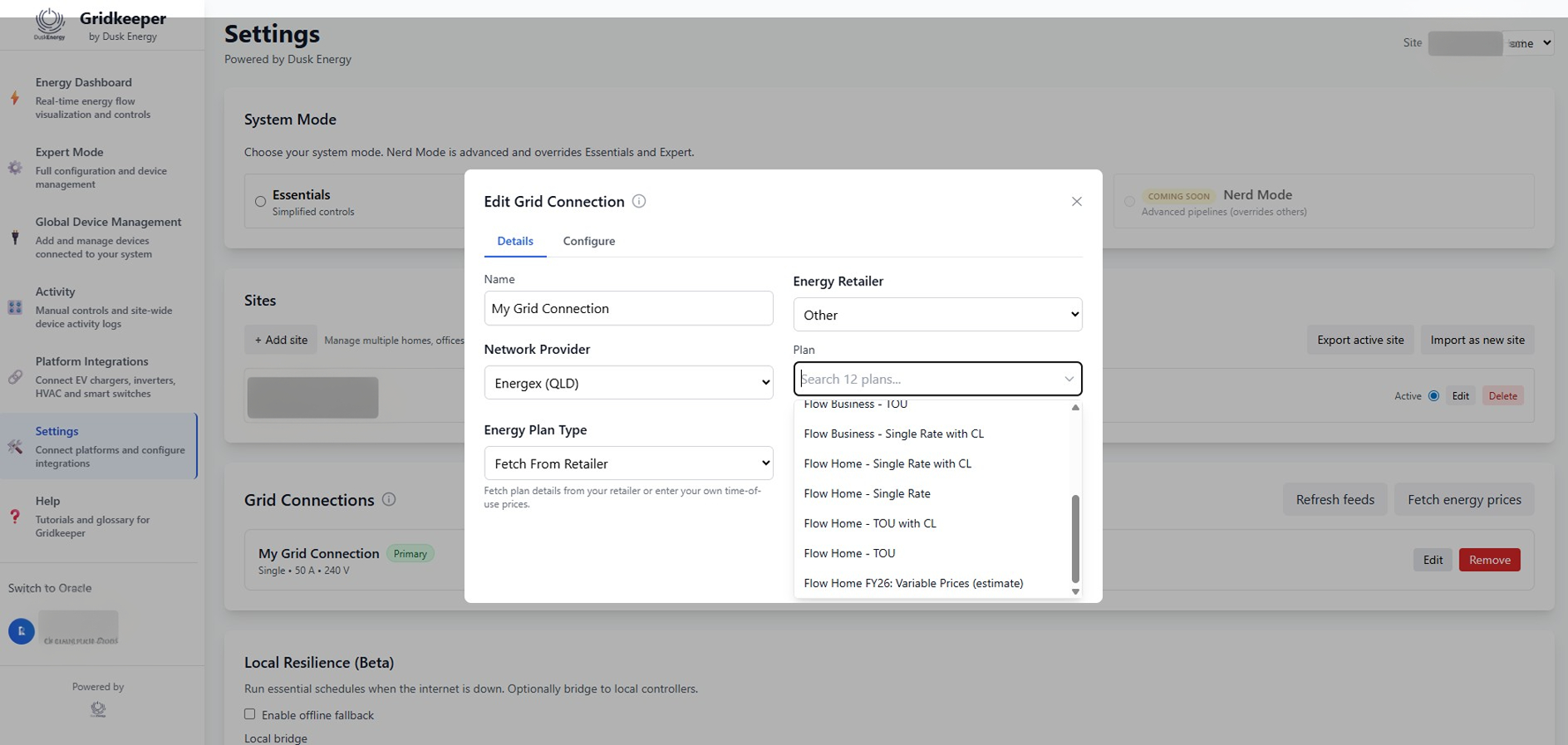The height and width of the screenshot is (745, 1568).
Task: Open the Site selector dropdown
Action: pos(1491,43)
